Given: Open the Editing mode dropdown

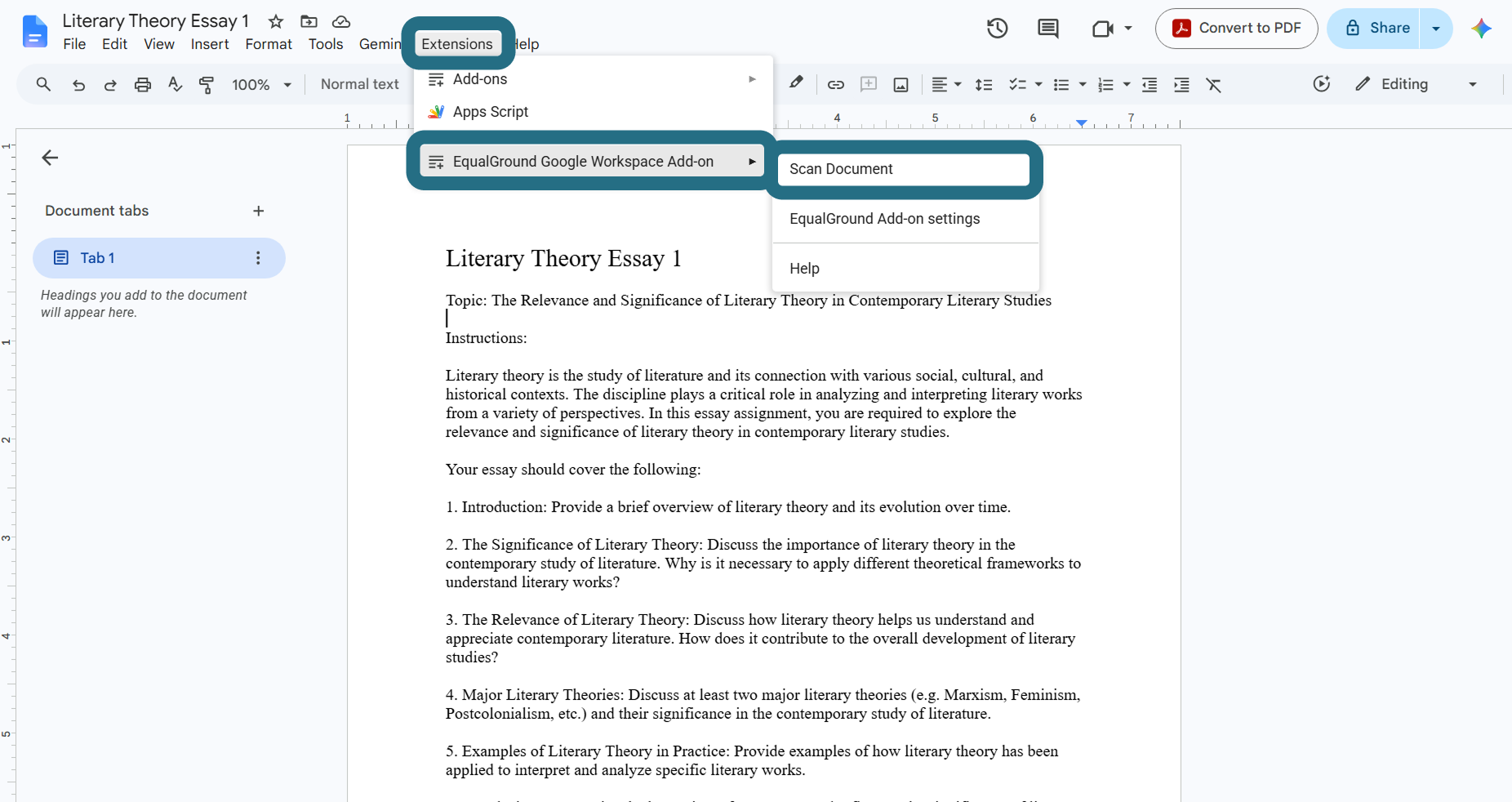Looking at the screenshot, I should point(1416,84).
